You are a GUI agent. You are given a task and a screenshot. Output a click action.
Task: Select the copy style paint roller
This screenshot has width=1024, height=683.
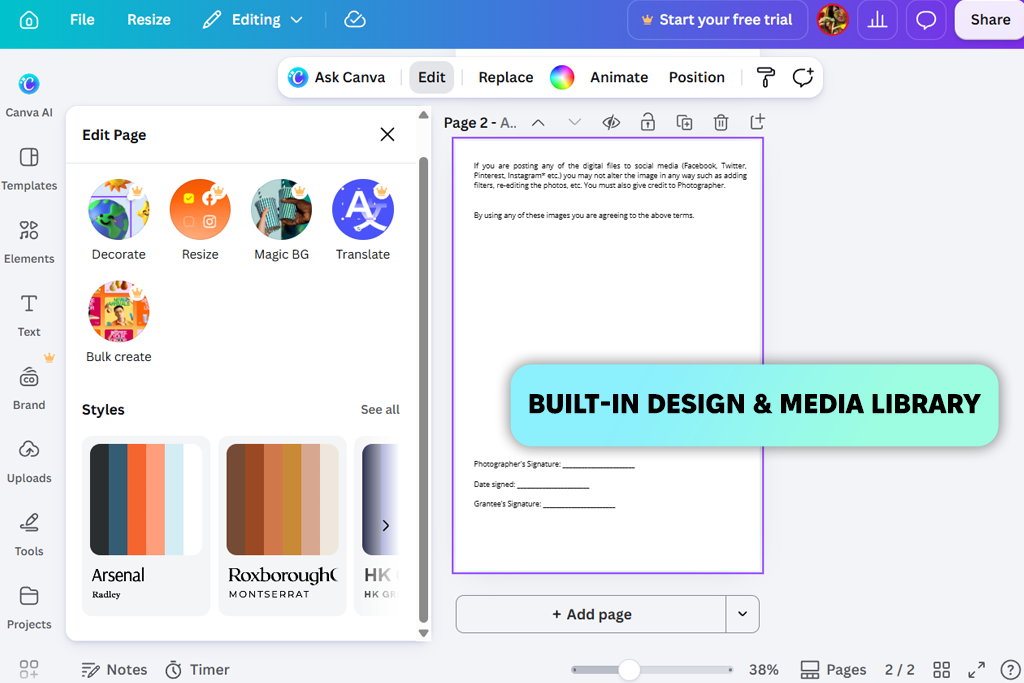coord(765,77)
